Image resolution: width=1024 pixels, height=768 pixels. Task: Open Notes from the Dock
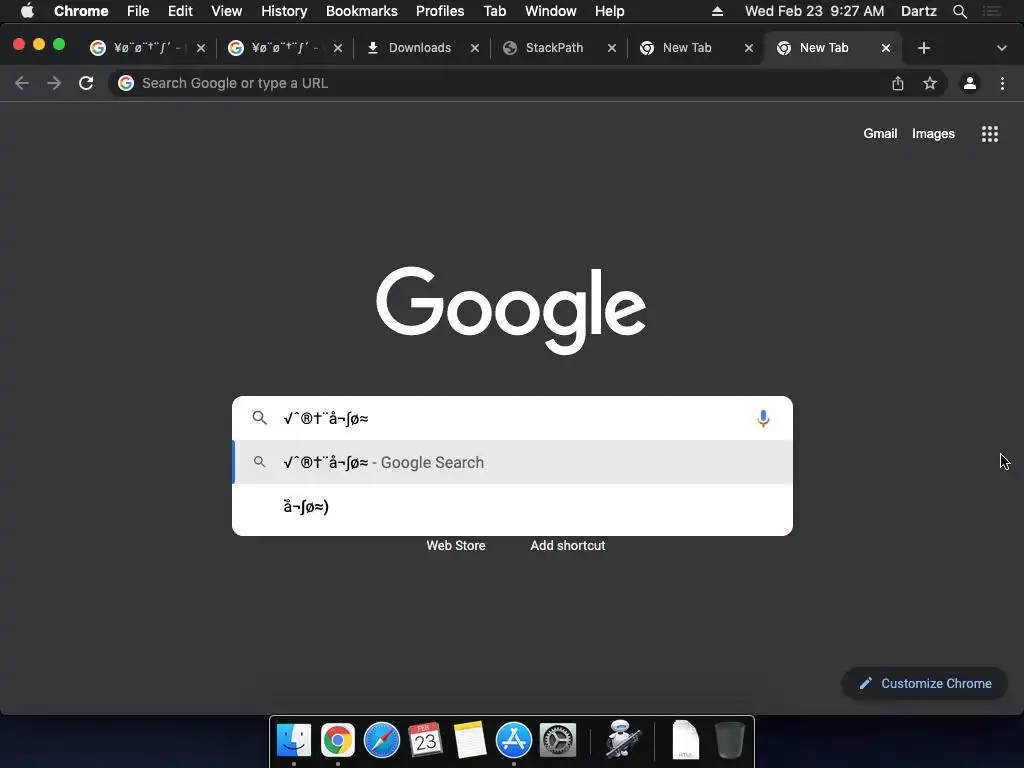(x=470, y=740)
